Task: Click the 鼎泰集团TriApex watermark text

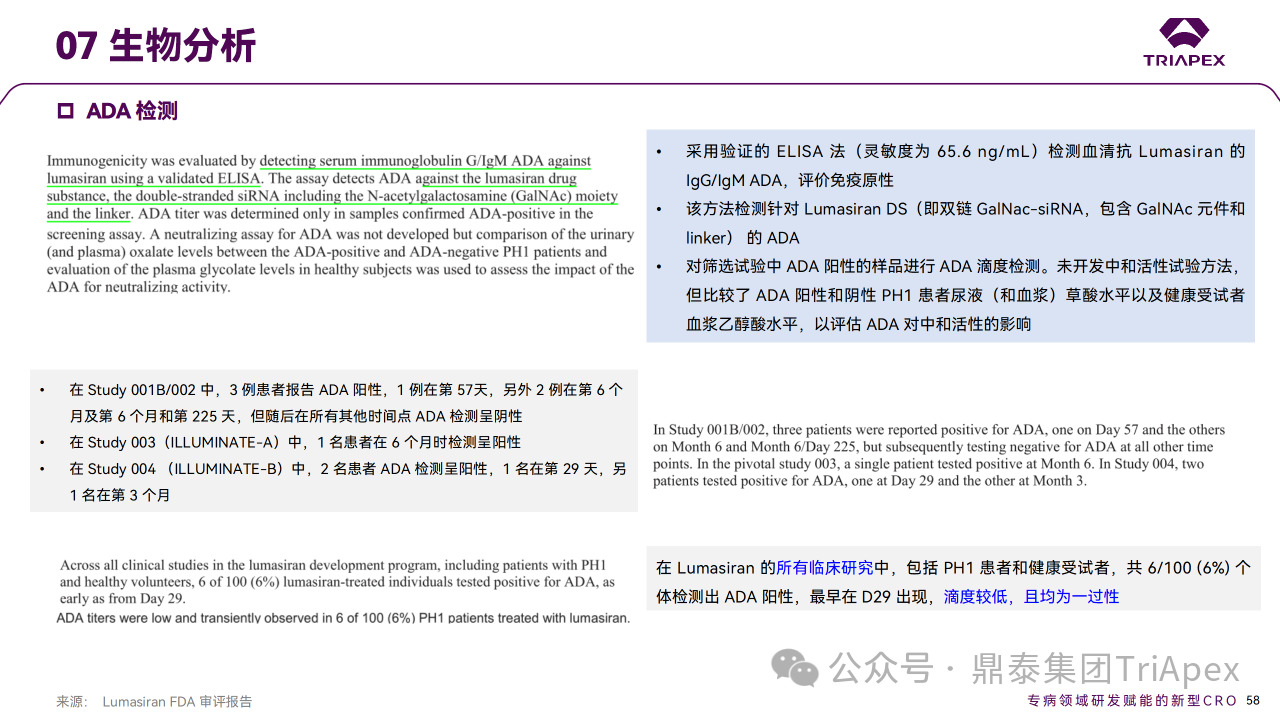Action: (x=1105, y=668)
